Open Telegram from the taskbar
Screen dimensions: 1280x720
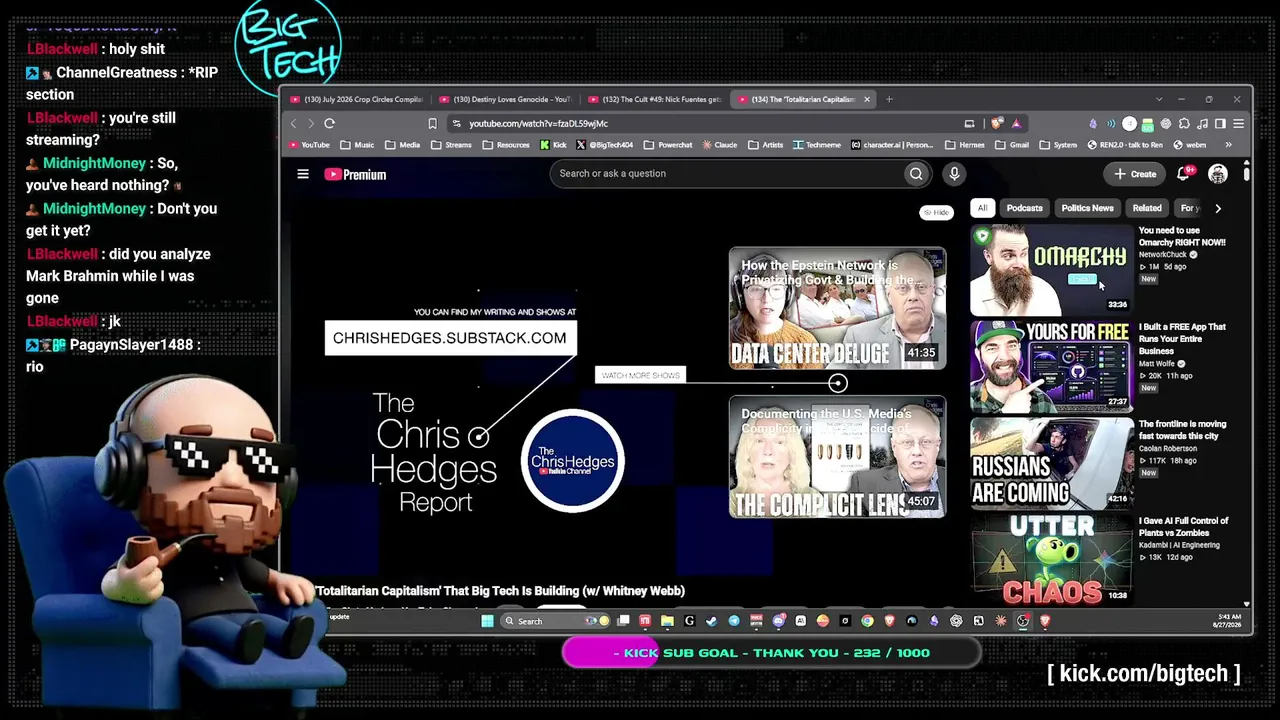coord(734,621)
